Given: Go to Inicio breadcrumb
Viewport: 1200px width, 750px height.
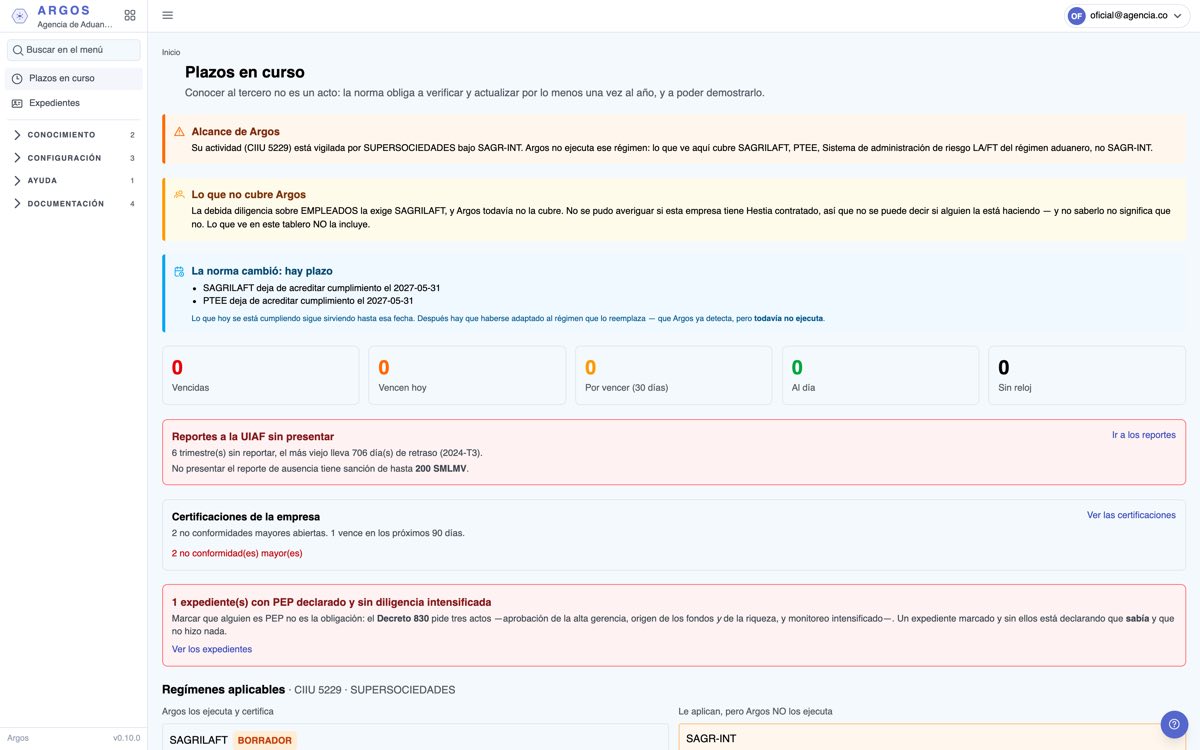Looking at the screenshot, I should coord(171,52).
